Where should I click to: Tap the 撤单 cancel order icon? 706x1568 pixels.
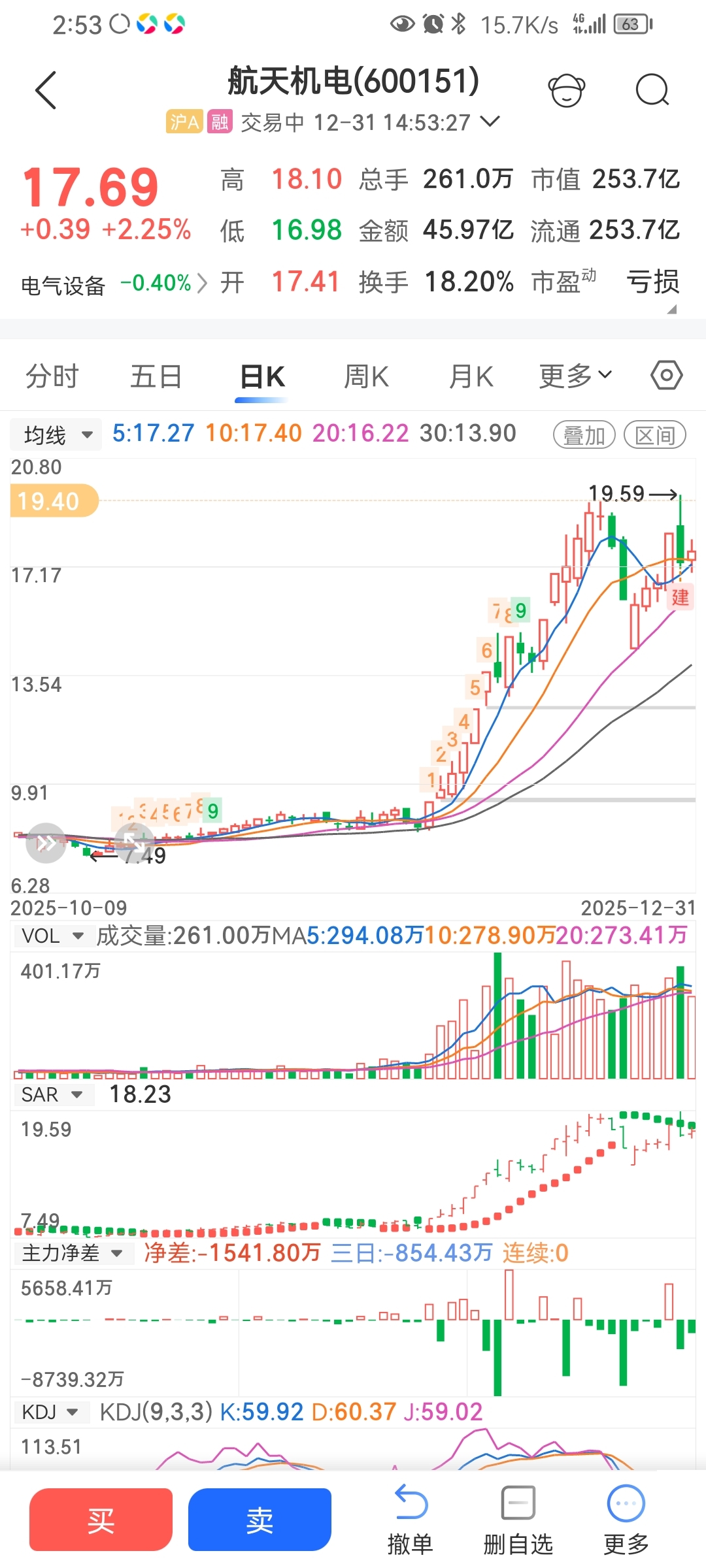pyautogui.click(x=411, y=1504)
